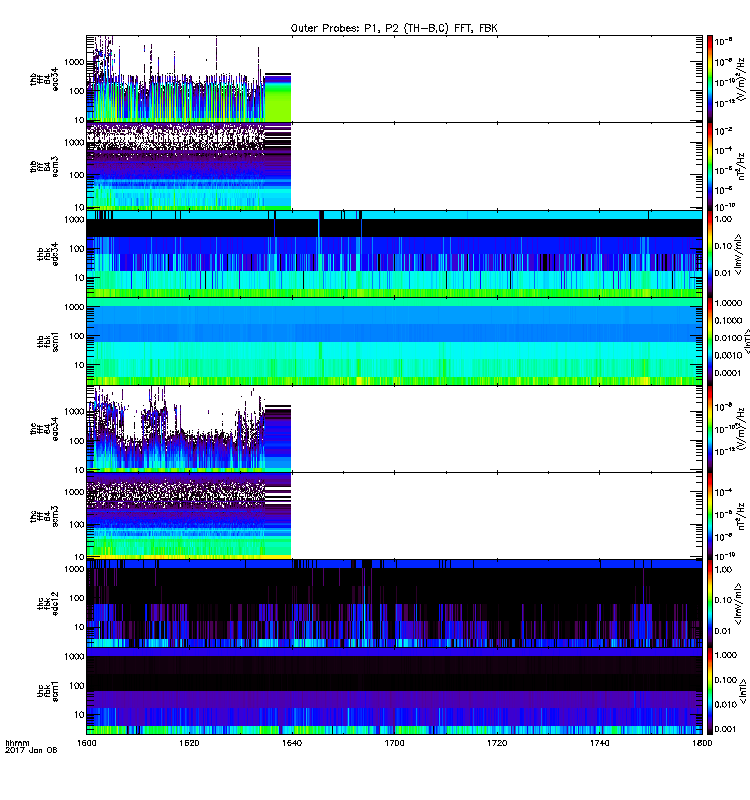
Task: Click the thc eac34 panel color bar
Action: coord(710,429)
